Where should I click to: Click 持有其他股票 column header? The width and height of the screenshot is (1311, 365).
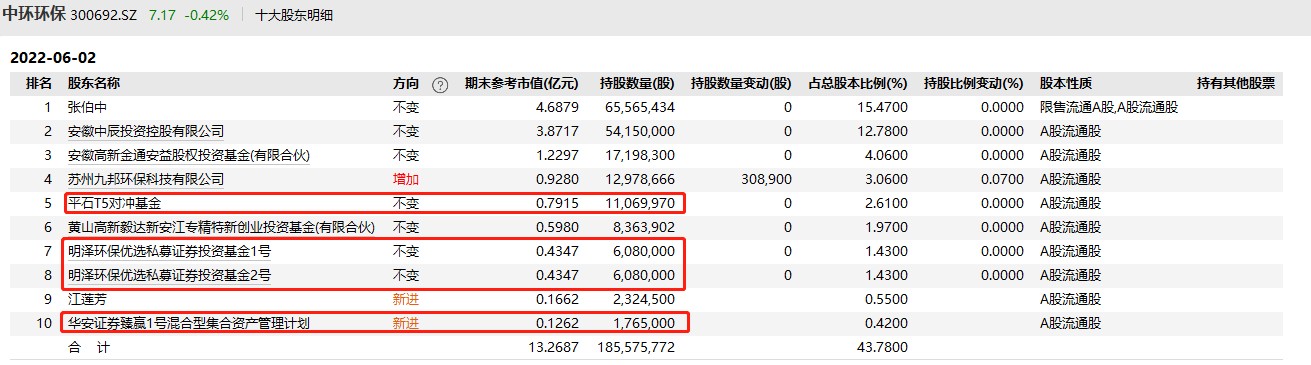point(1236,84)
